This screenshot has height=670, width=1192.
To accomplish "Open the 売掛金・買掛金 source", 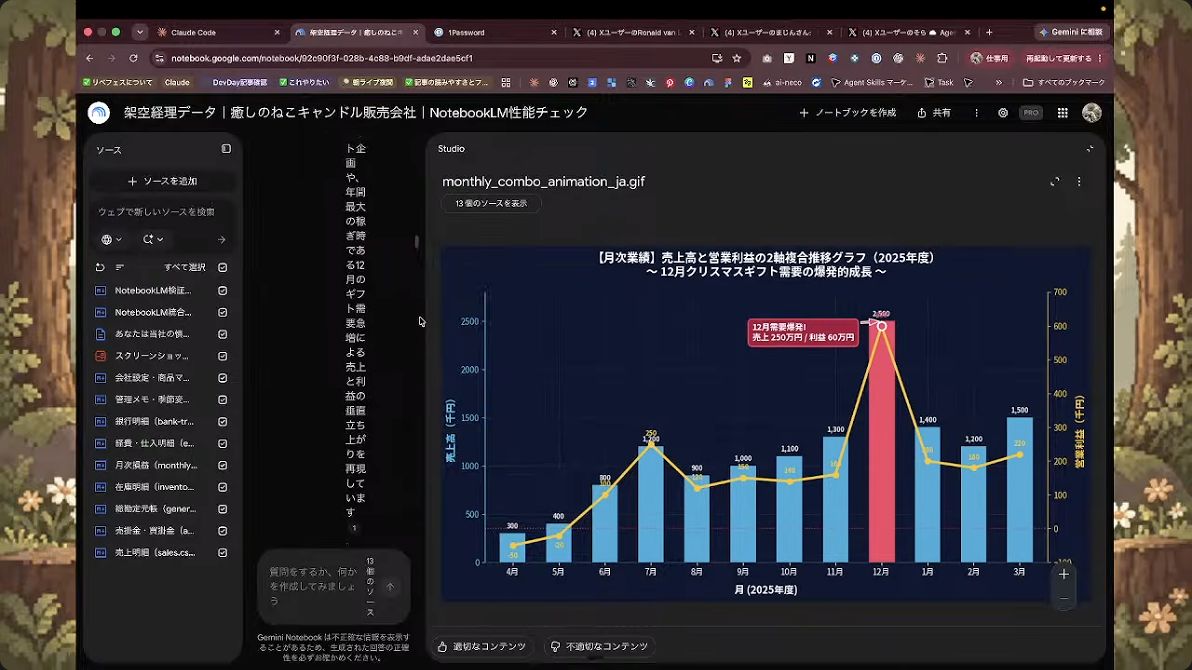I will 154,531.
